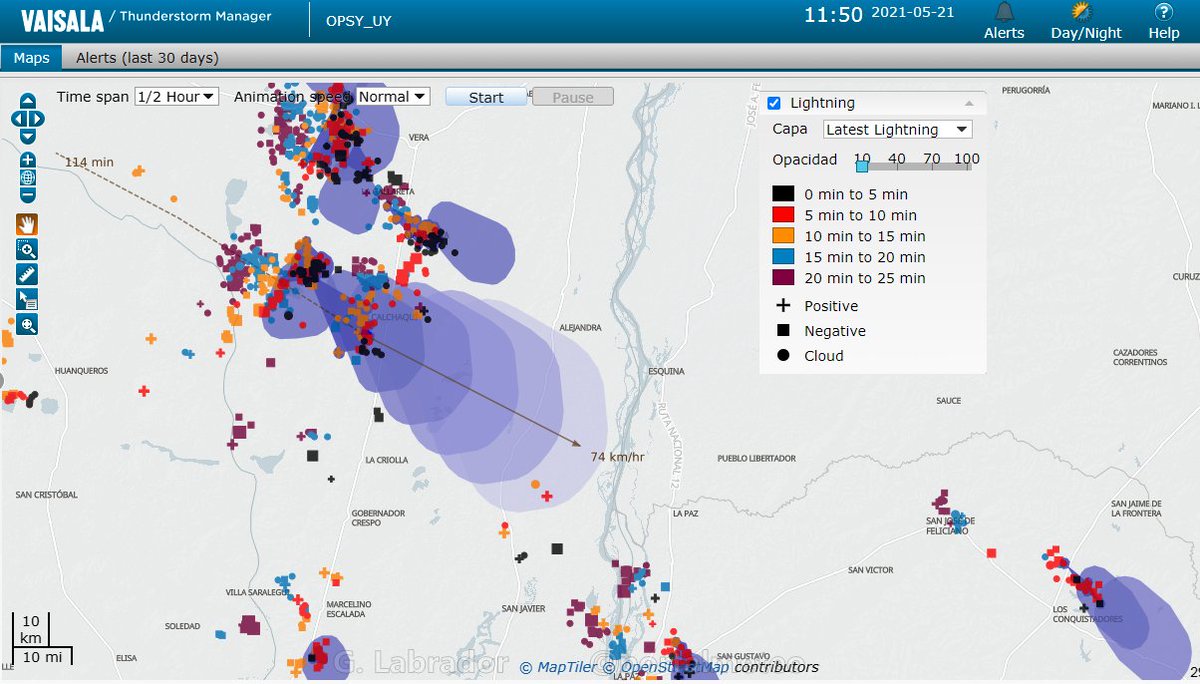This screenshot has height=684, width=1200.
Task: Click red 5 to 10 min swatch
Action: (x=783, y=215)
